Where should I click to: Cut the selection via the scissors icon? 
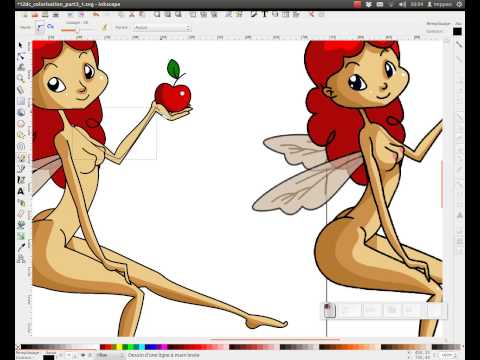point(132,14)
